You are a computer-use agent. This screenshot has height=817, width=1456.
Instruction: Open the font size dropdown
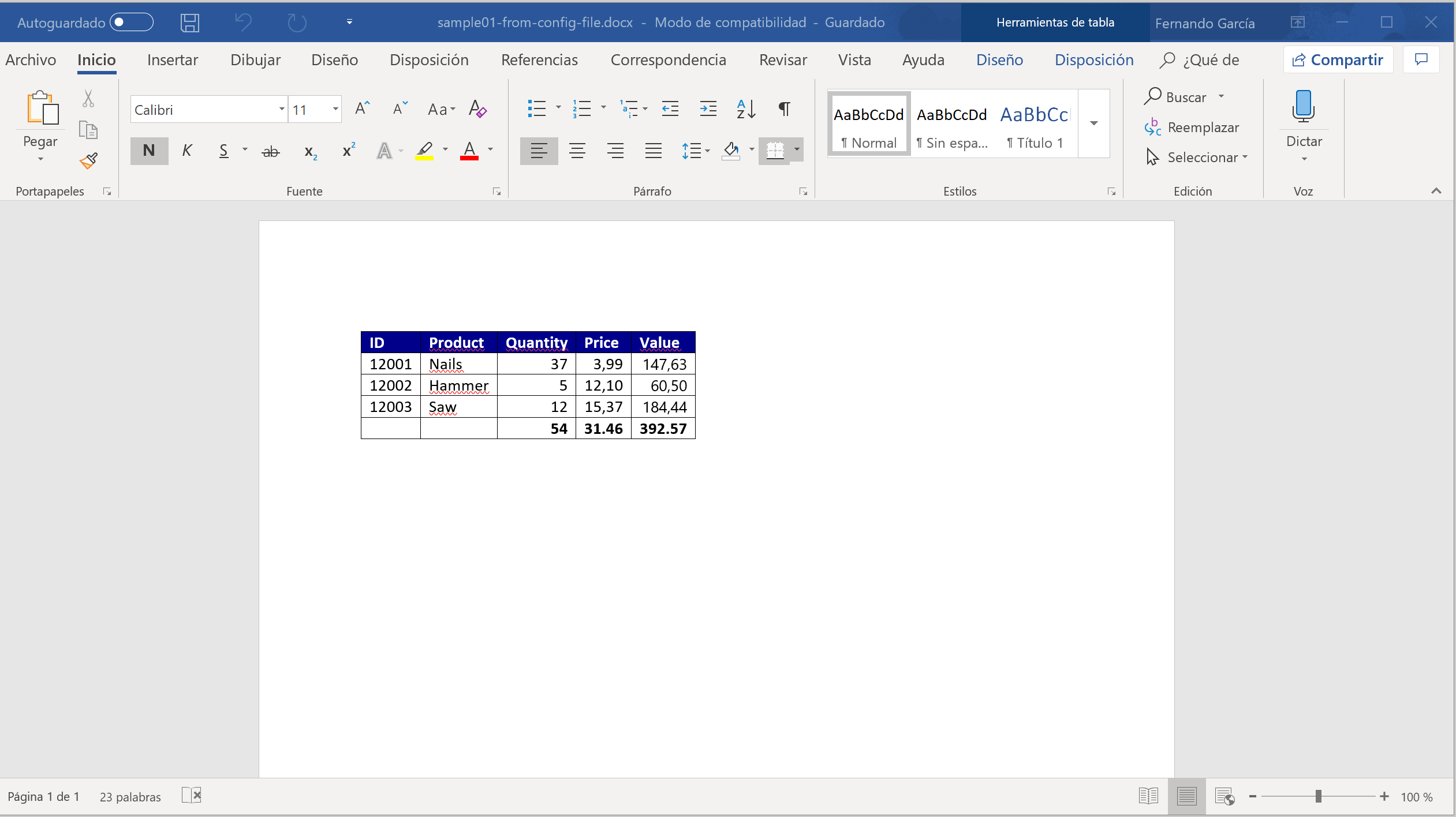click(335, 109)
